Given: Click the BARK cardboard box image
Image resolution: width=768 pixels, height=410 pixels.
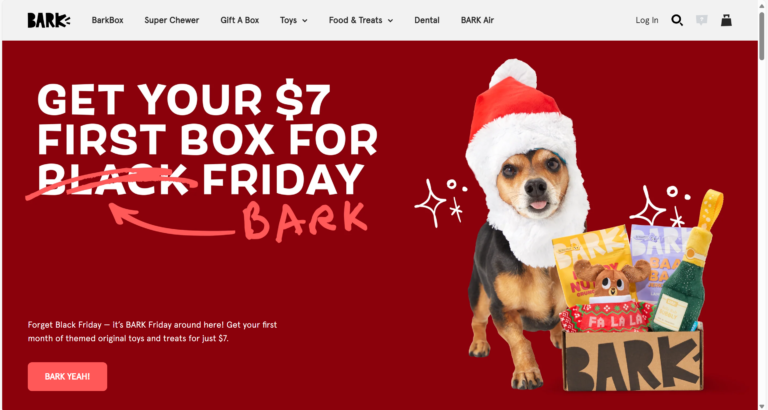Looking at the screenshot, I should pyautogui.click(x=632, y=360).
